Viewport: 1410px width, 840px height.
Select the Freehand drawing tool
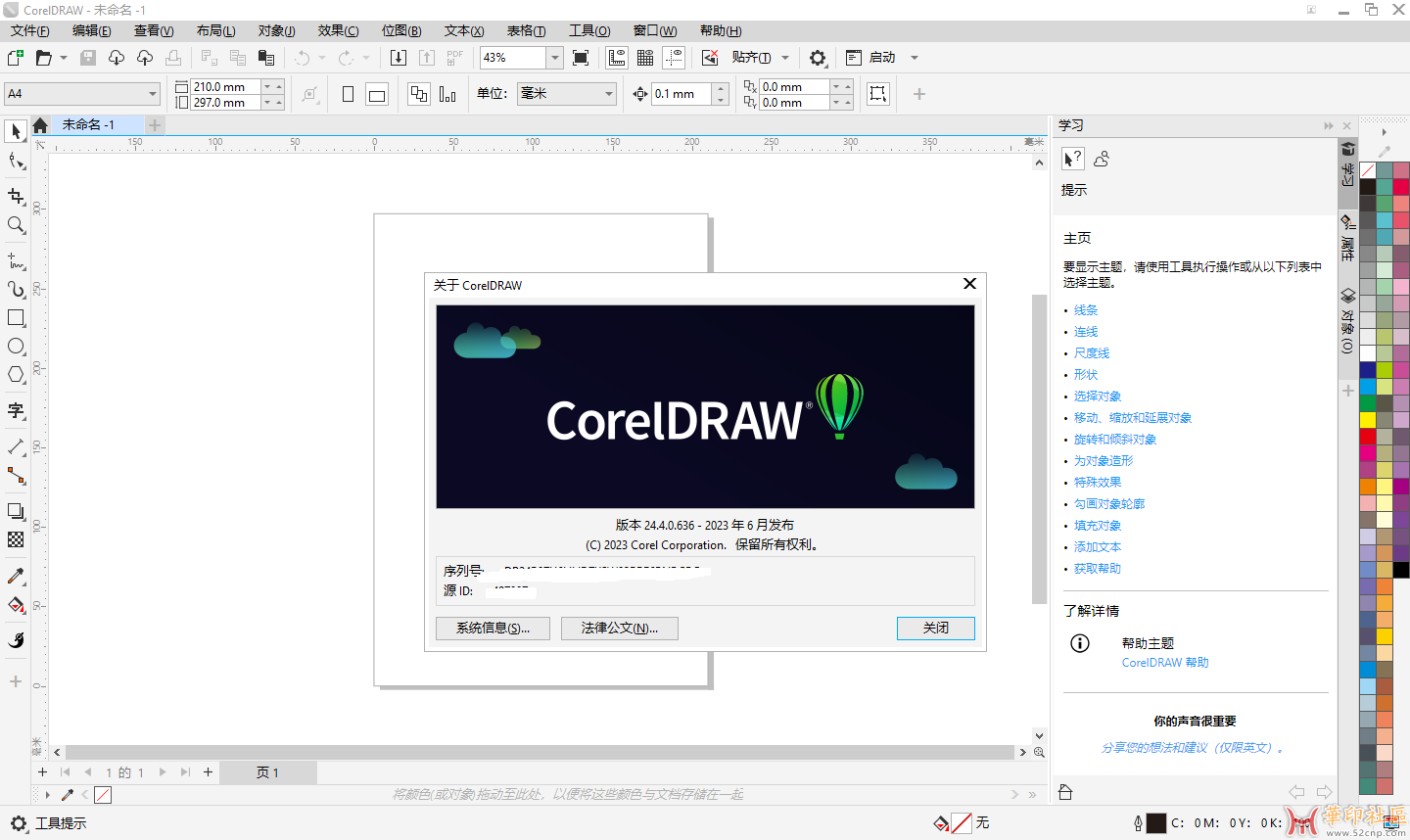tap(16, 260)
